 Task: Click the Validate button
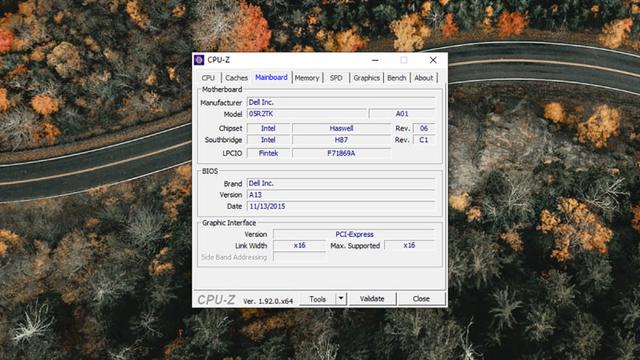372,299
